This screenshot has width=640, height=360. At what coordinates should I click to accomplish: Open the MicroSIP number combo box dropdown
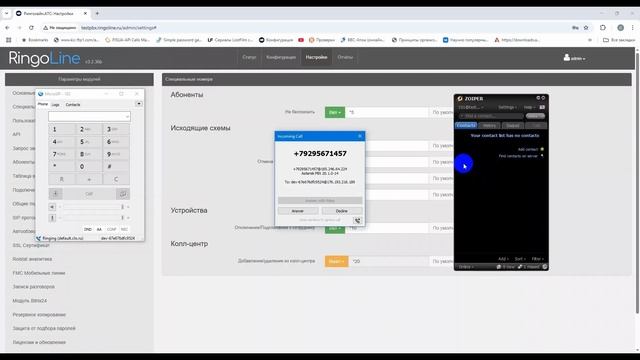127,117
